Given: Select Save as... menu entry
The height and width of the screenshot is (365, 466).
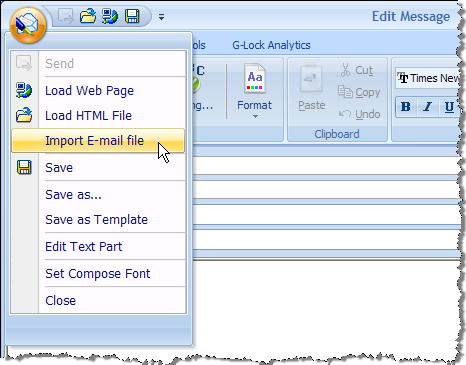Looking at the screenshot, I should 98,194.
